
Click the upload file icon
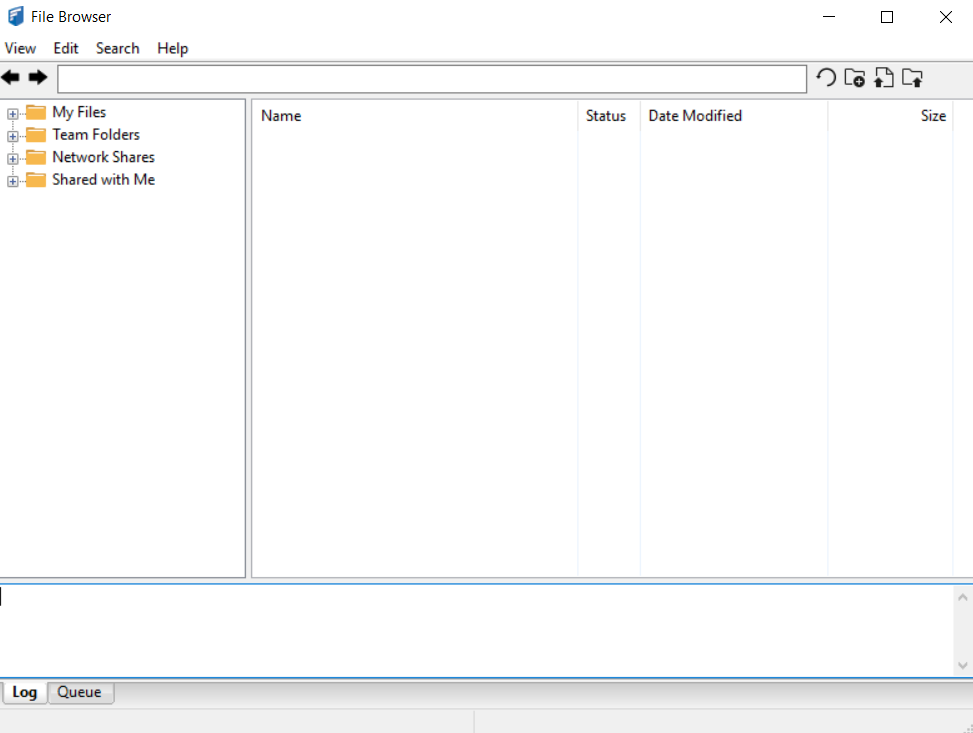click(x=883, y=78)
